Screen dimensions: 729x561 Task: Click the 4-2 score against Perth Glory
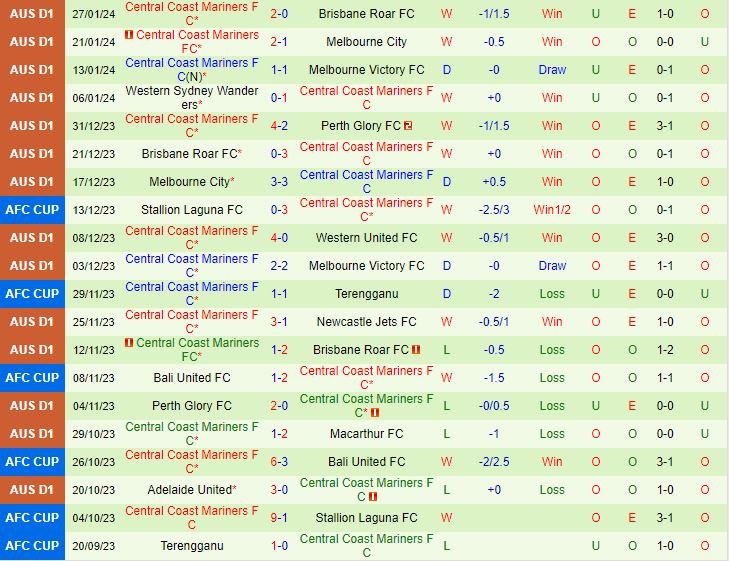click(x=279, y=125)
